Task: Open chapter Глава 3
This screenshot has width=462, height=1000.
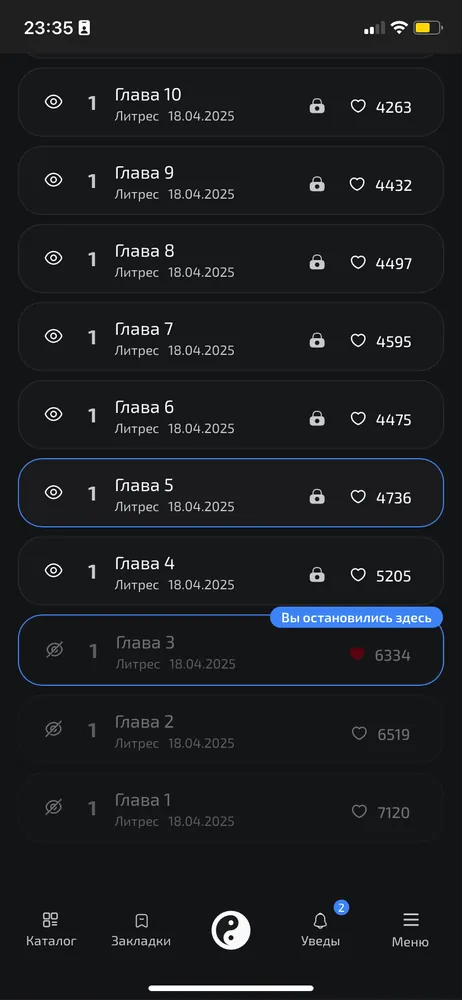Action: [231, 650]
